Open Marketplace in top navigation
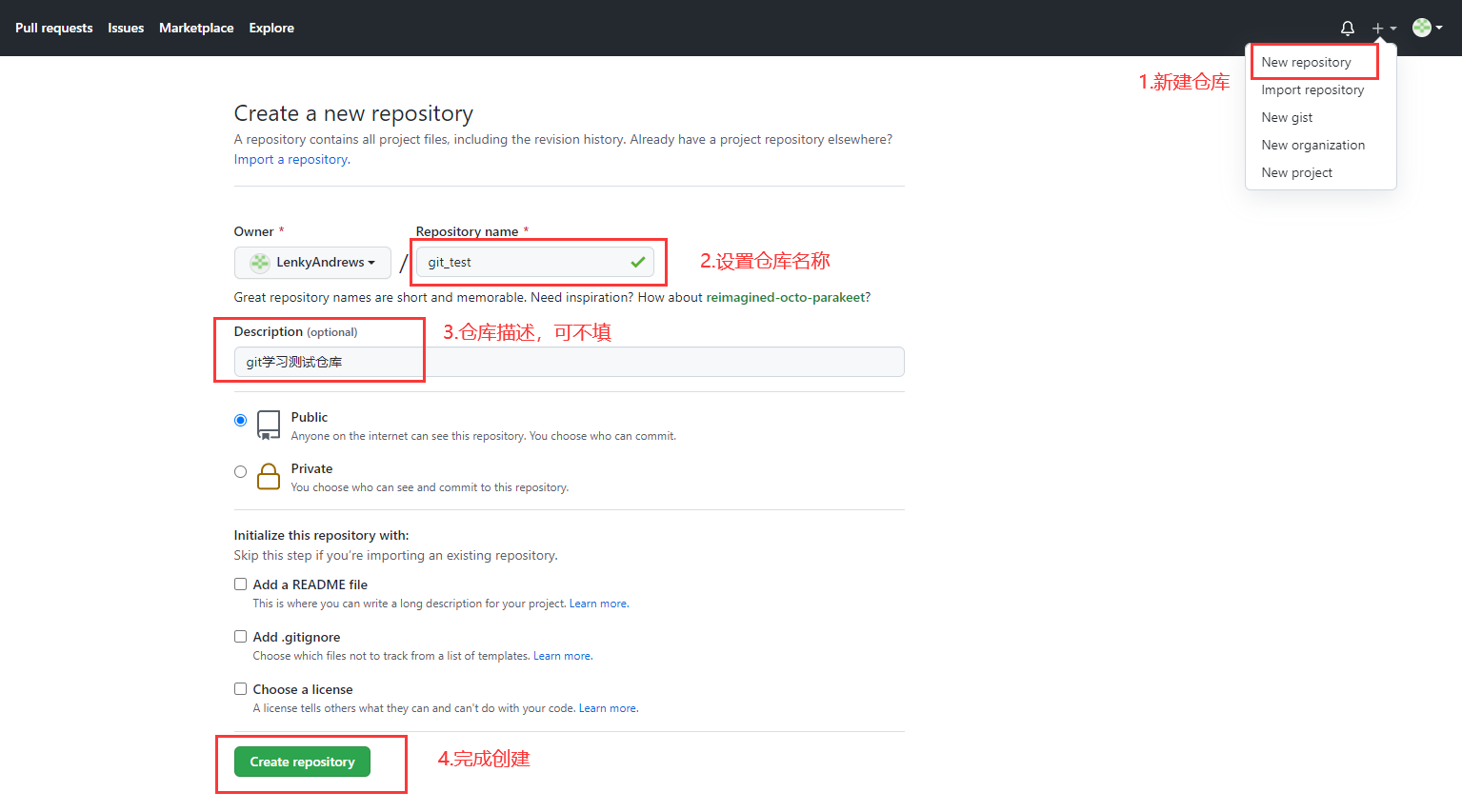 [x=196, y=28]
